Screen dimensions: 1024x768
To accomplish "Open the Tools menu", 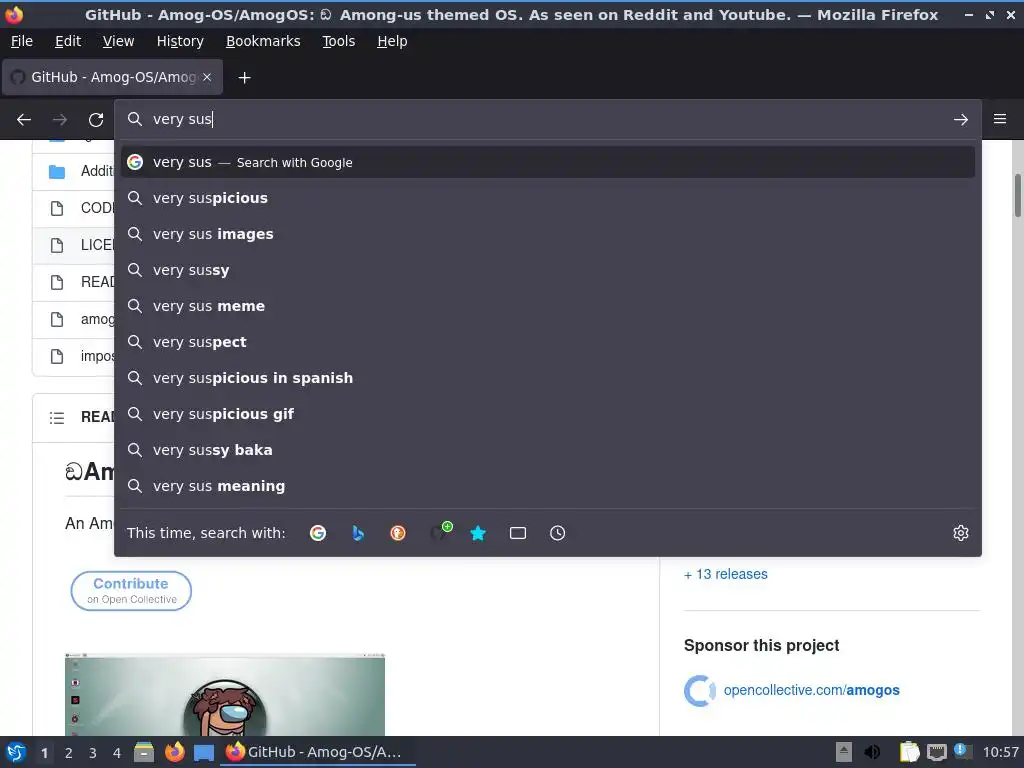I will 338,41.
